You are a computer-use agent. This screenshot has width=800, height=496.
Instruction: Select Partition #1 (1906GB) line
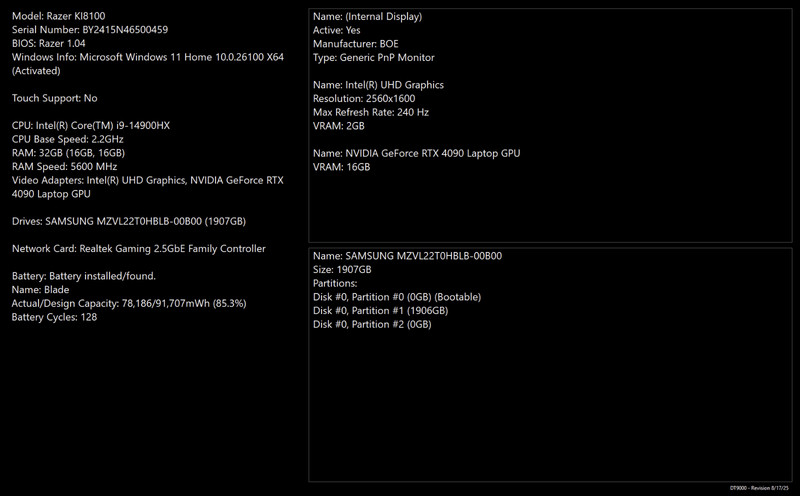point(381,311)
